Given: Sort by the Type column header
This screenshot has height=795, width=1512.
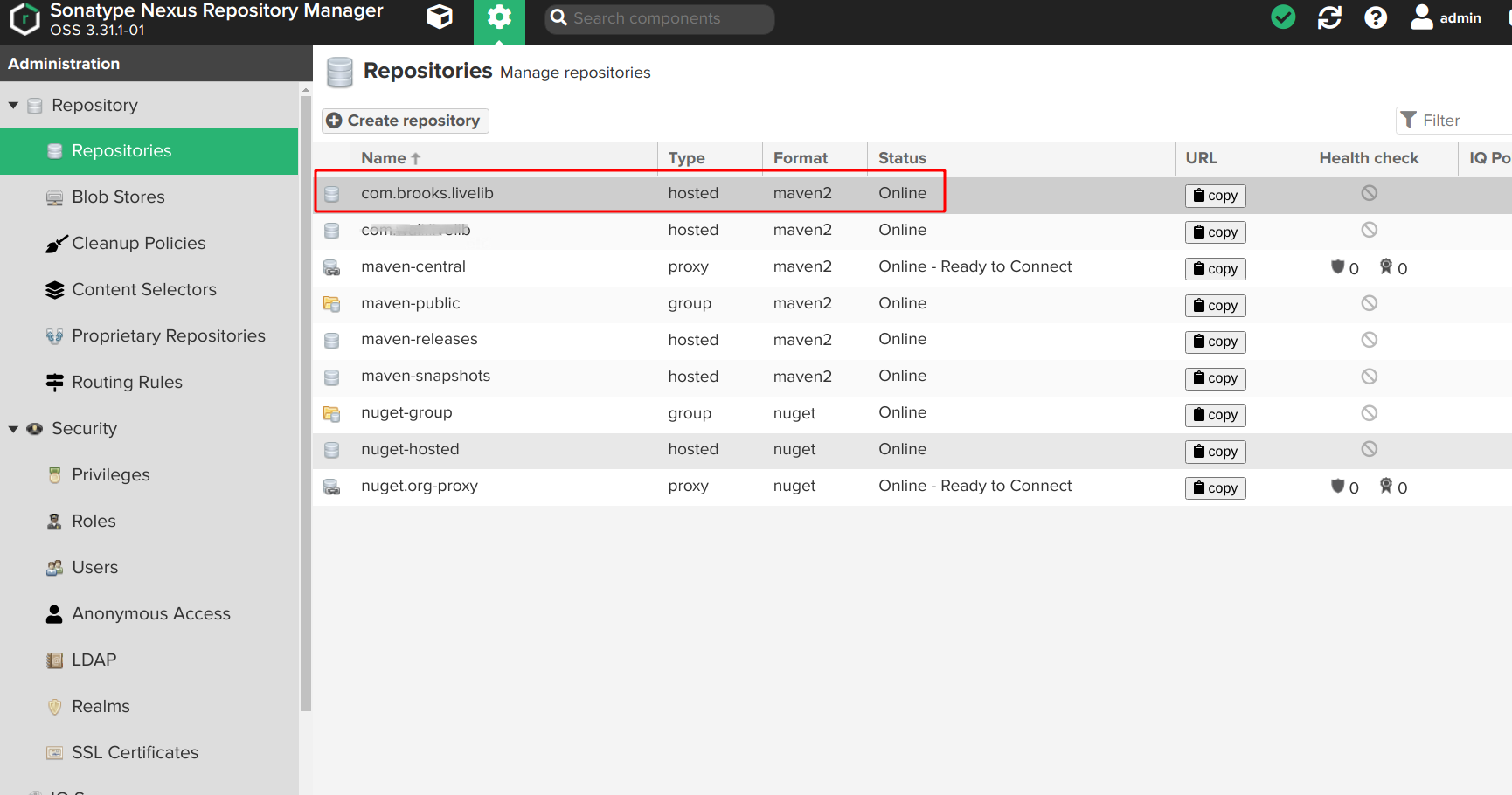Looking at the screenshot, I should [x=710, y=159].
